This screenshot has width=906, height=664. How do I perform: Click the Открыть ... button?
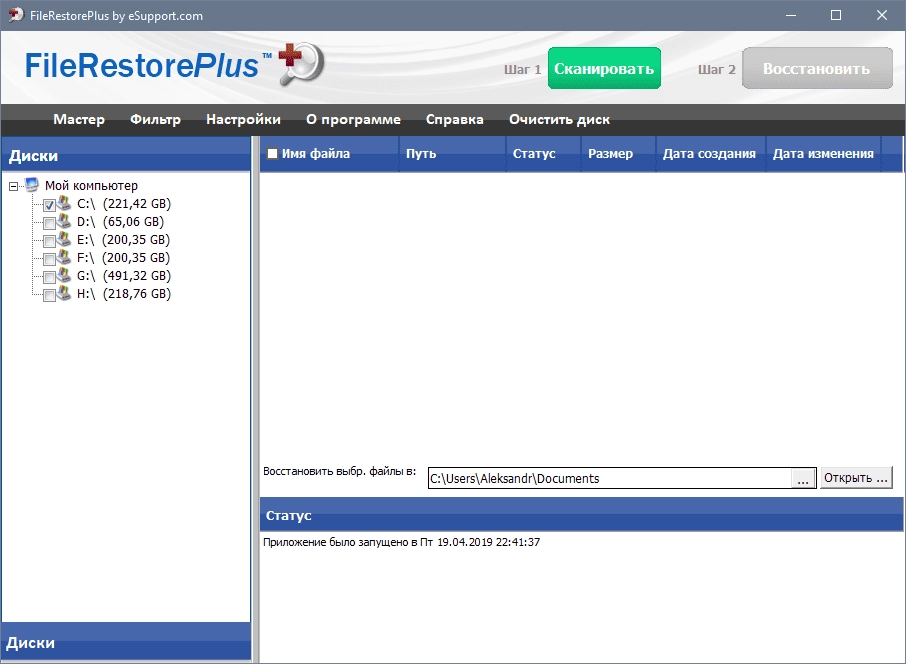click(x=856, y=478)
